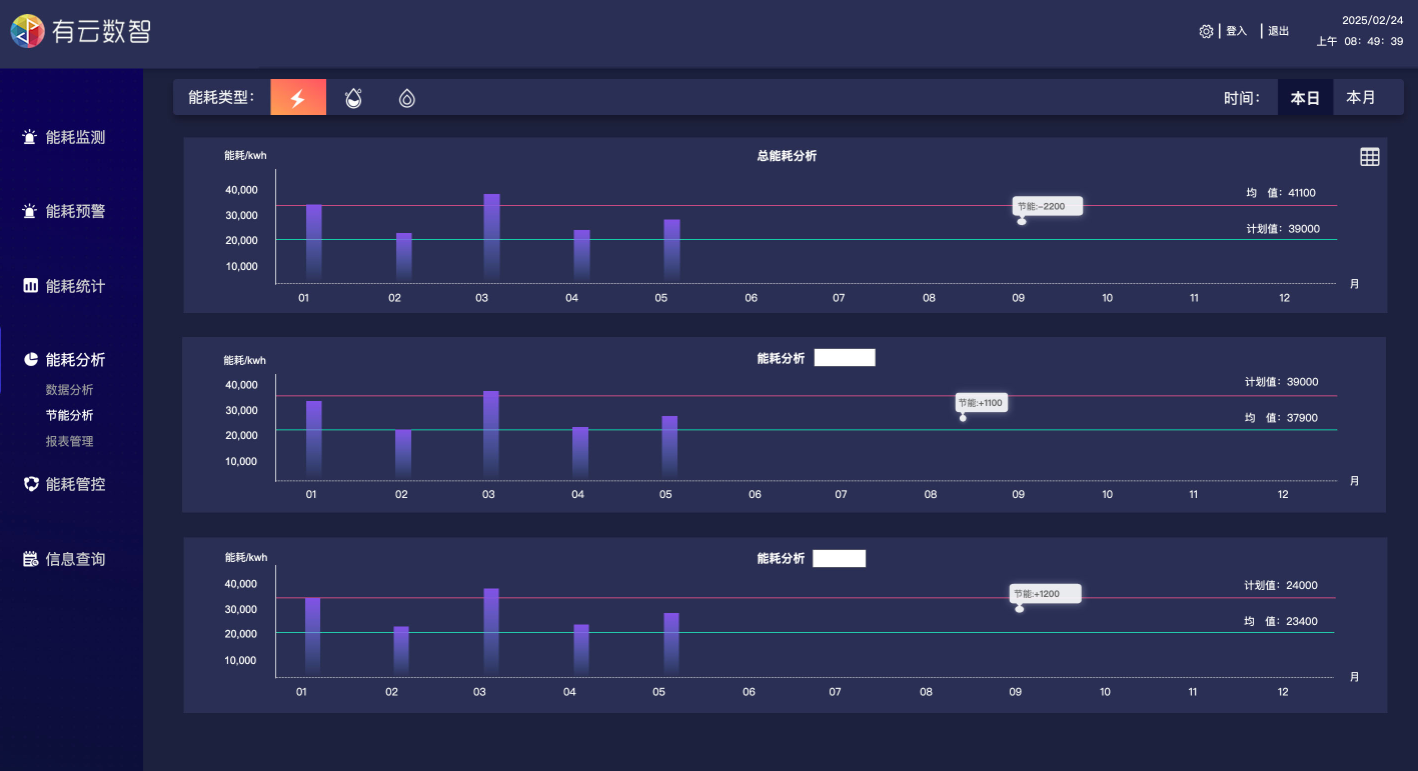
Task: Set time range to 本月
Action: (x=1361, y=98)
